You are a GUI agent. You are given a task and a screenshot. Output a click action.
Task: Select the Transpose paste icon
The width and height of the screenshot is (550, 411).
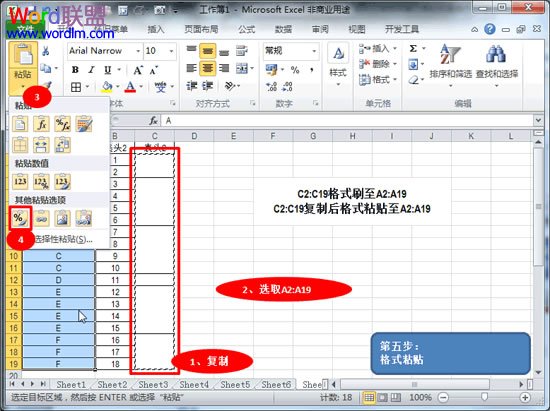point(62,145)
